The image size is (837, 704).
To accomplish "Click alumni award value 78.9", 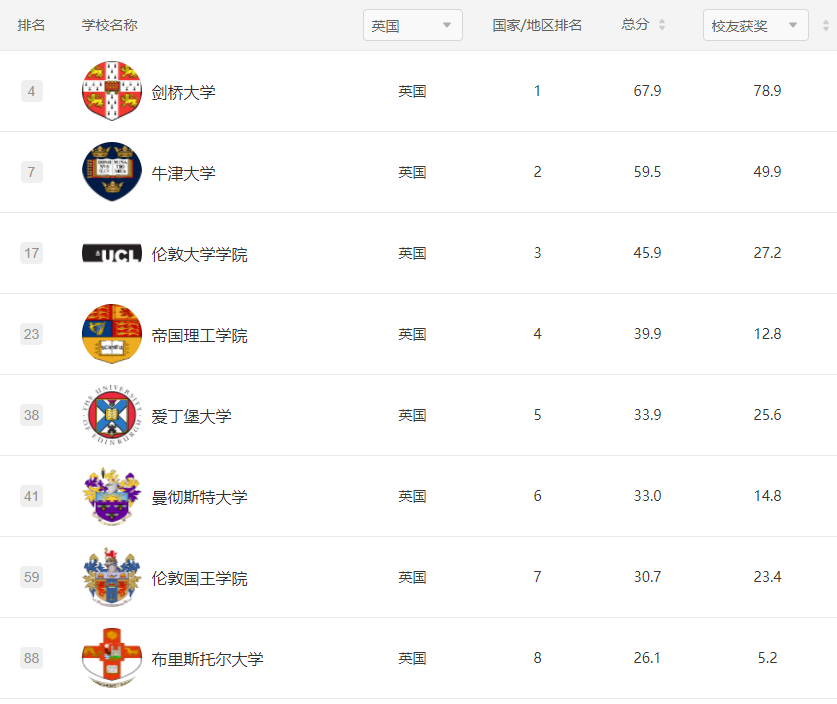I will pyautogui.click(x=768, y=91).
